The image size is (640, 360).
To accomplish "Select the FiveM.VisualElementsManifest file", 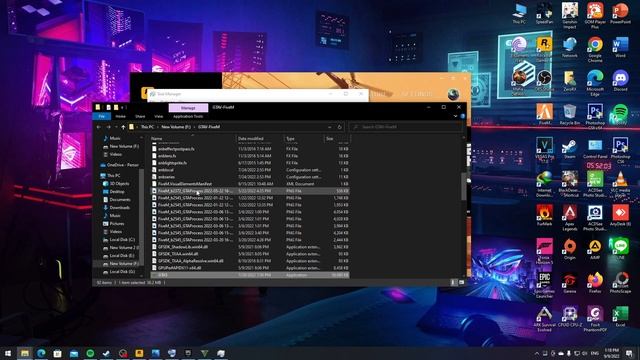I will [250, 184].
